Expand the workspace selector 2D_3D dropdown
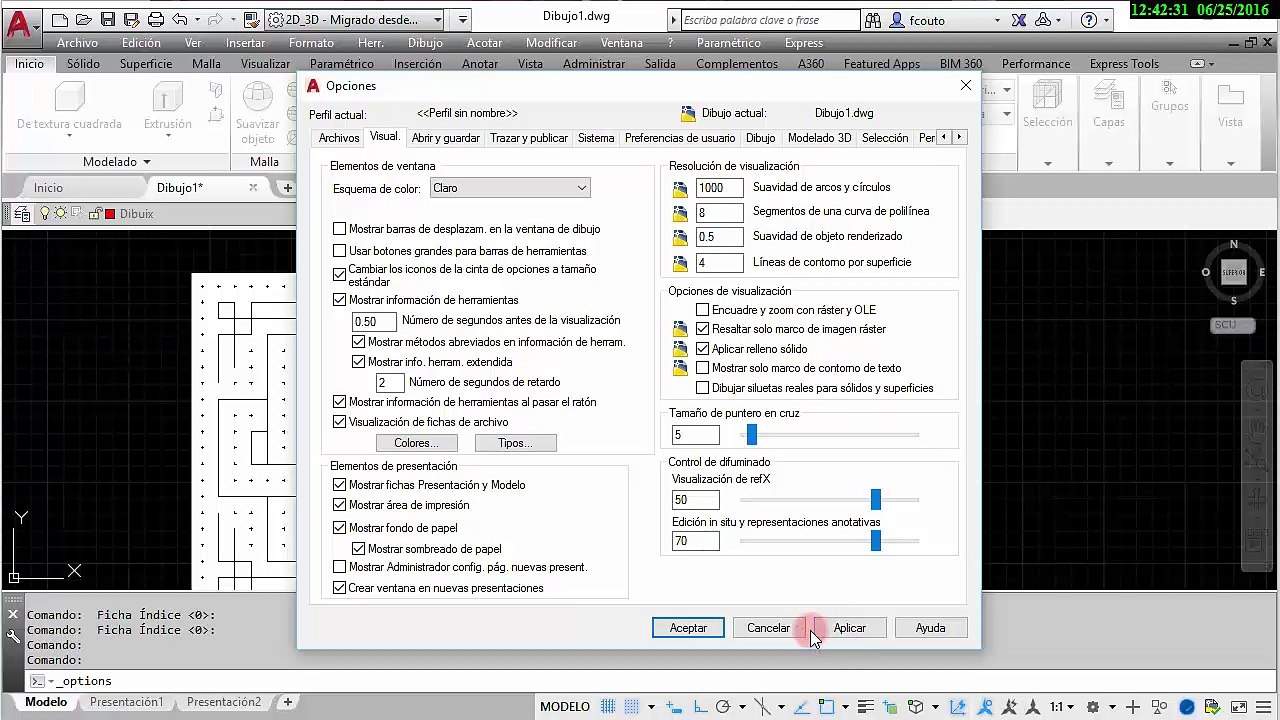The width and height of the screenshot is (1280, 720). [x=438, y=20]
